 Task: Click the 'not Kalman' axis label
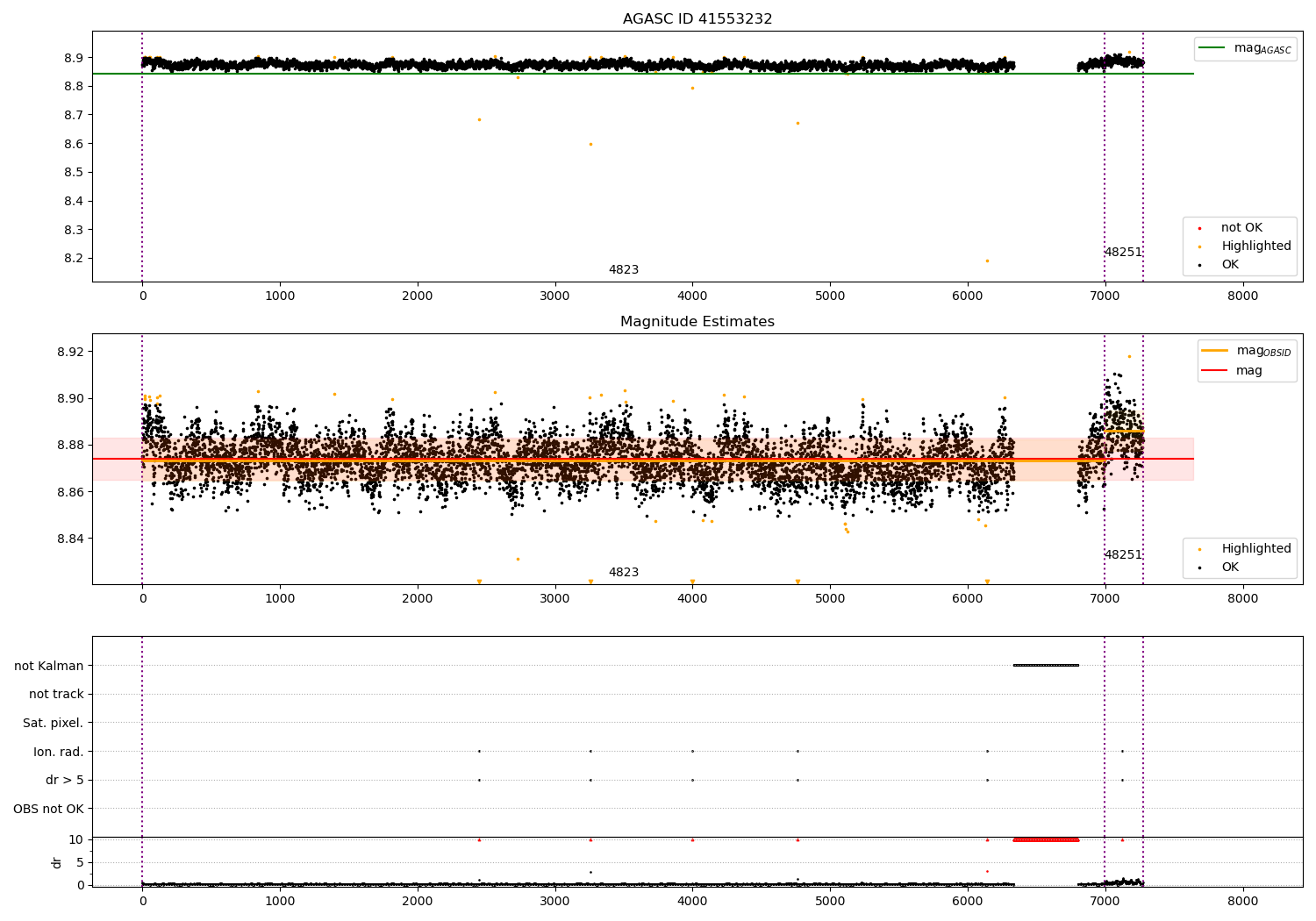(48, 666)
